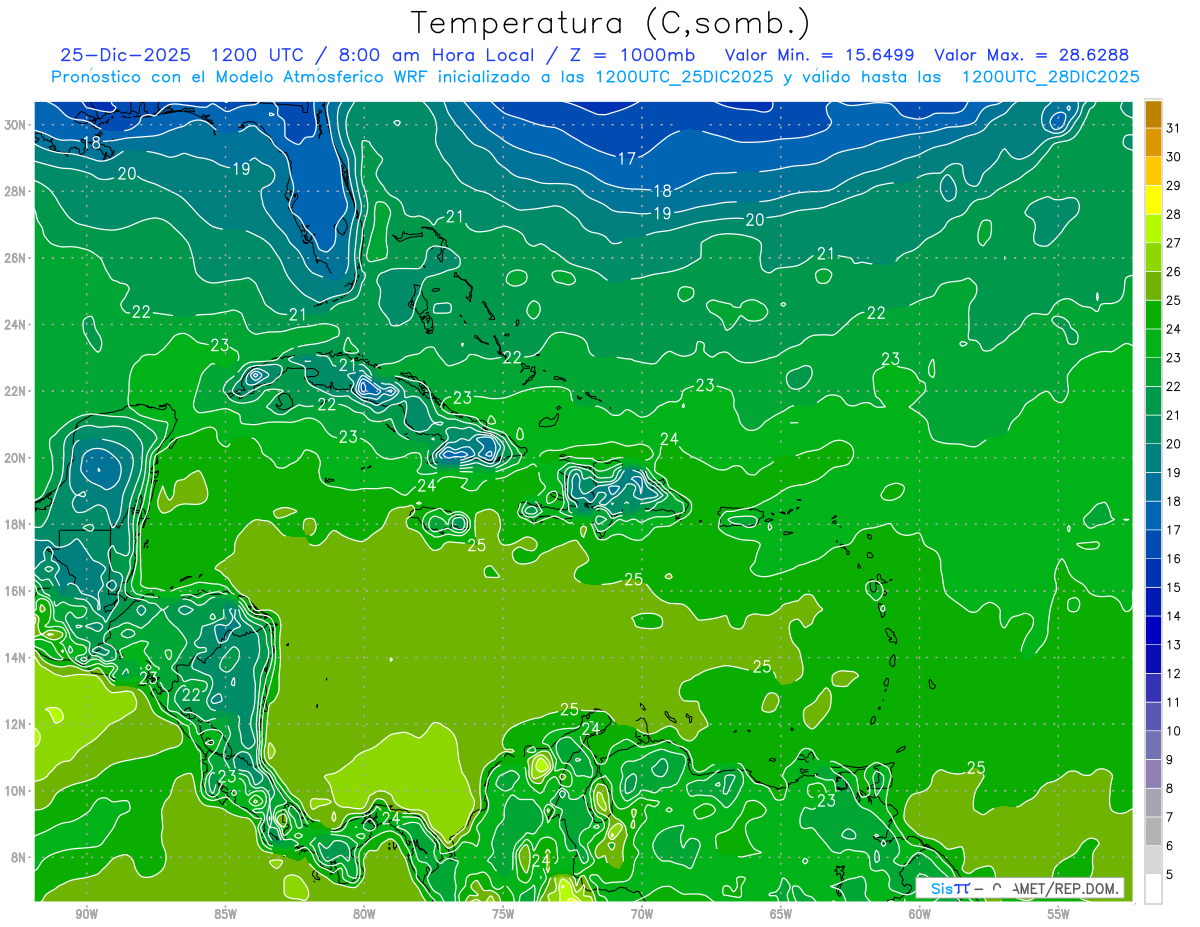
Task: Click the 90W longitude axis label
Action: (86, 914)
